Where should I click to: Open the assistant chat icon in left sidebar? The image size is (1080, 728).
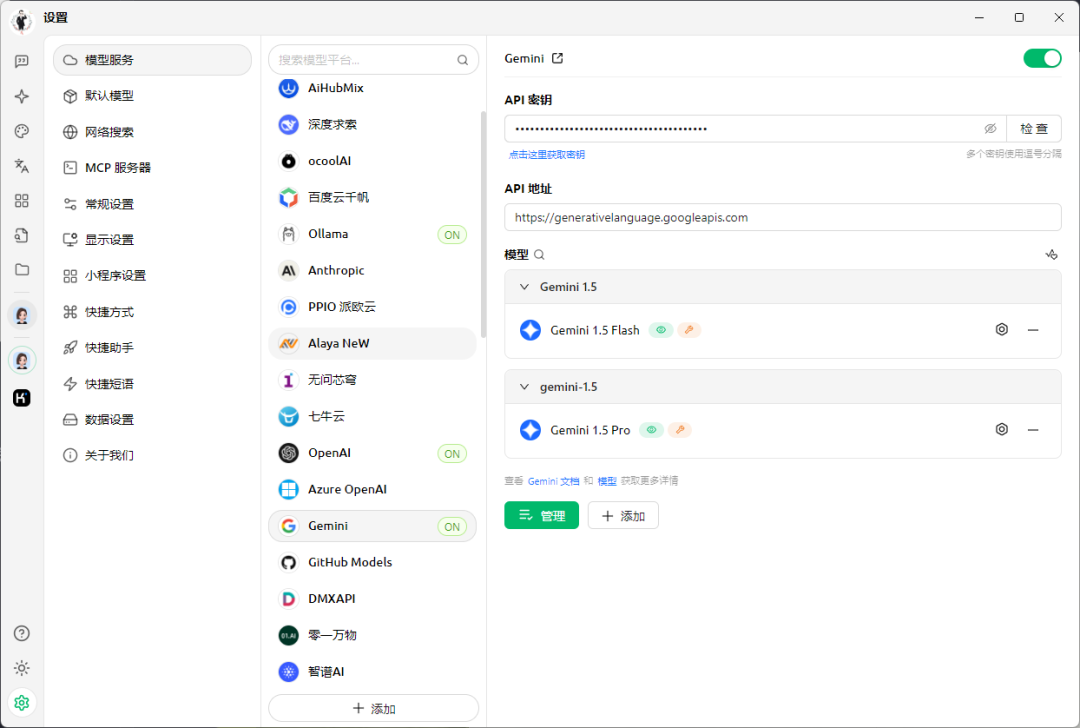click(21, 61)
